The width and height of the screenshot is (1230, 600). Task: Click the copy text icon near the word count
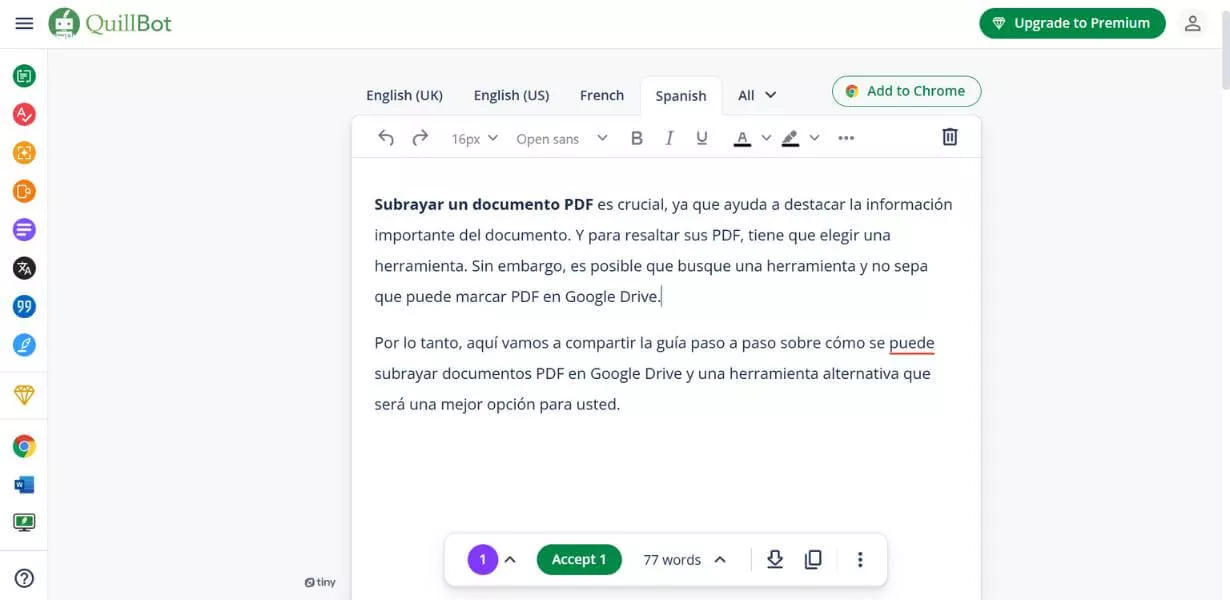[x=813, y=559]
